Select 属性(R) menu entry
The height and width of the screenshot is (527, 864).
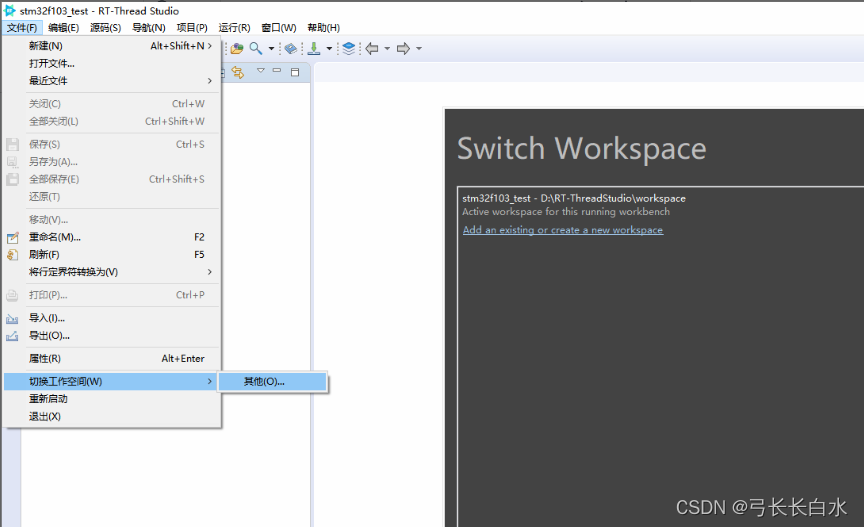[x=112, y=359]
